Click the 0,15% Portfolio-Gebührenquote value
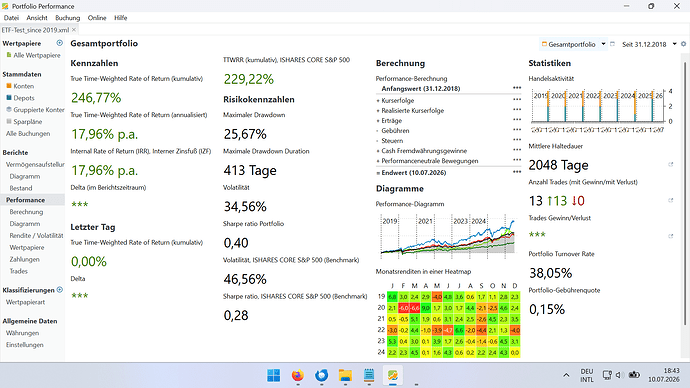The height and width of the screenshot is (388, 690). 547,309
